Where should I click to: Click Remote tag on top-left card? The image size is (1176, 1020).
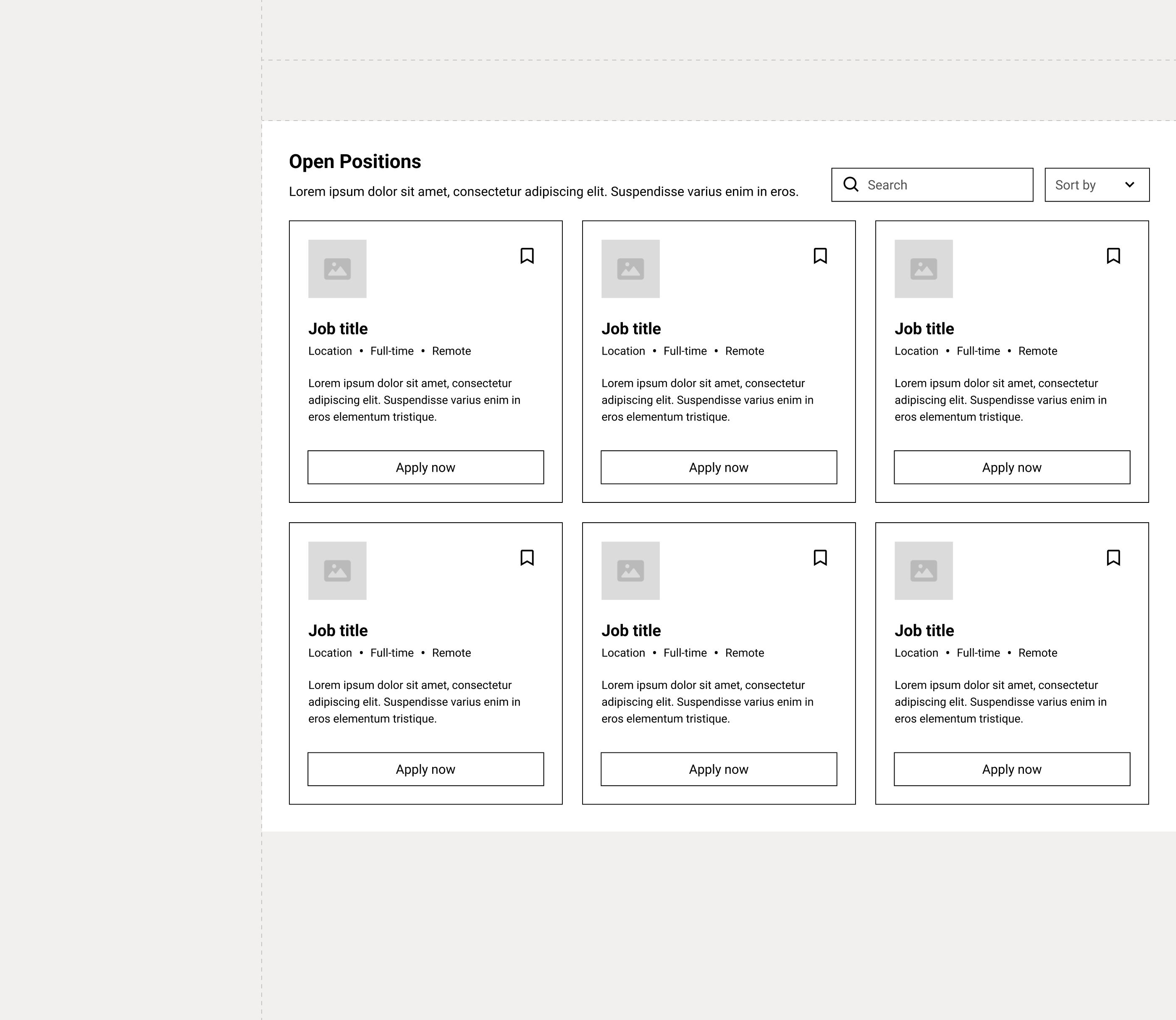(x=451, y=351)
